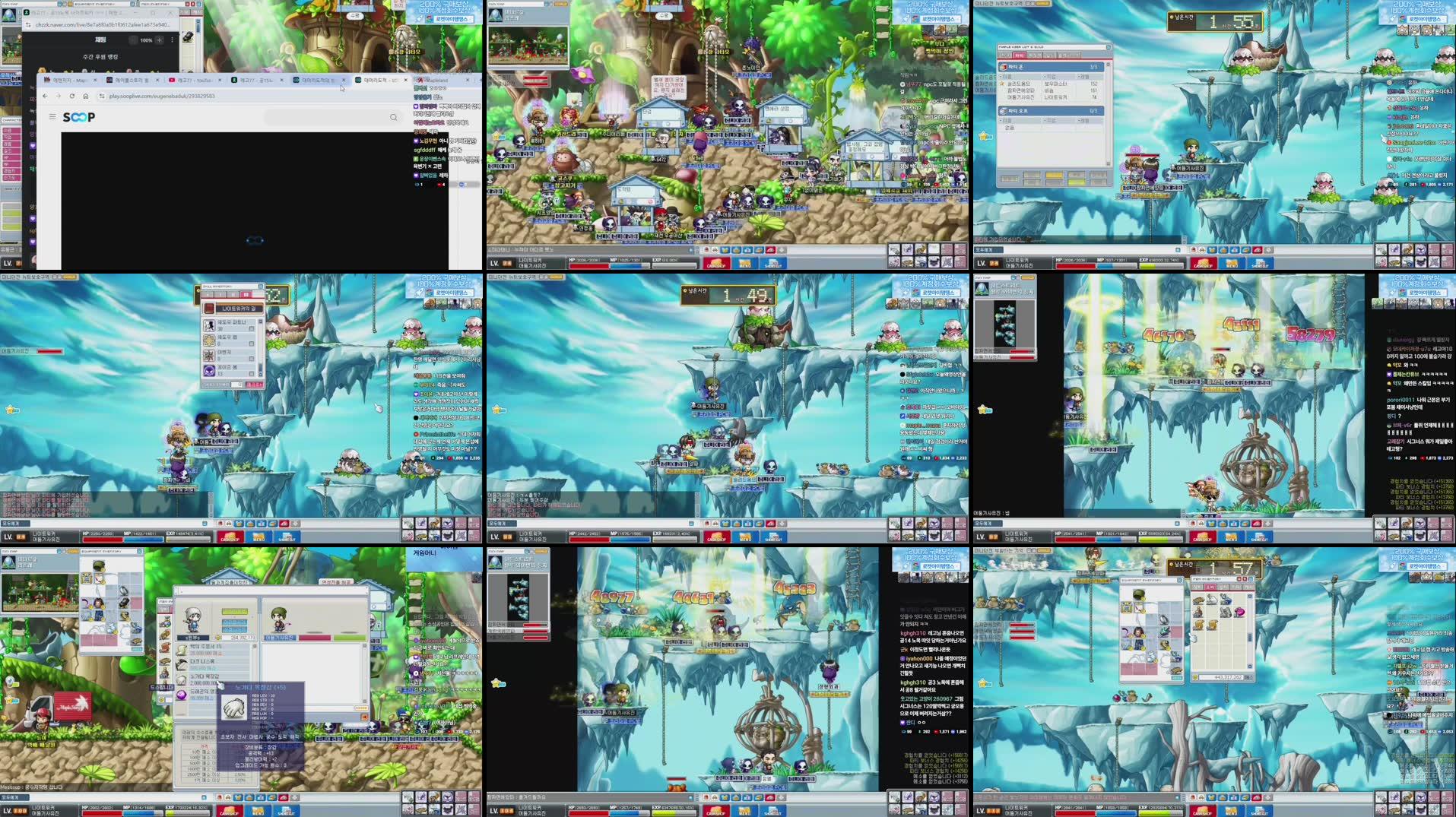Toggle chat expand button in 1:55 timer panel
The image size is (1456, 817).
pyautogui.click(x=1178, y=249)
